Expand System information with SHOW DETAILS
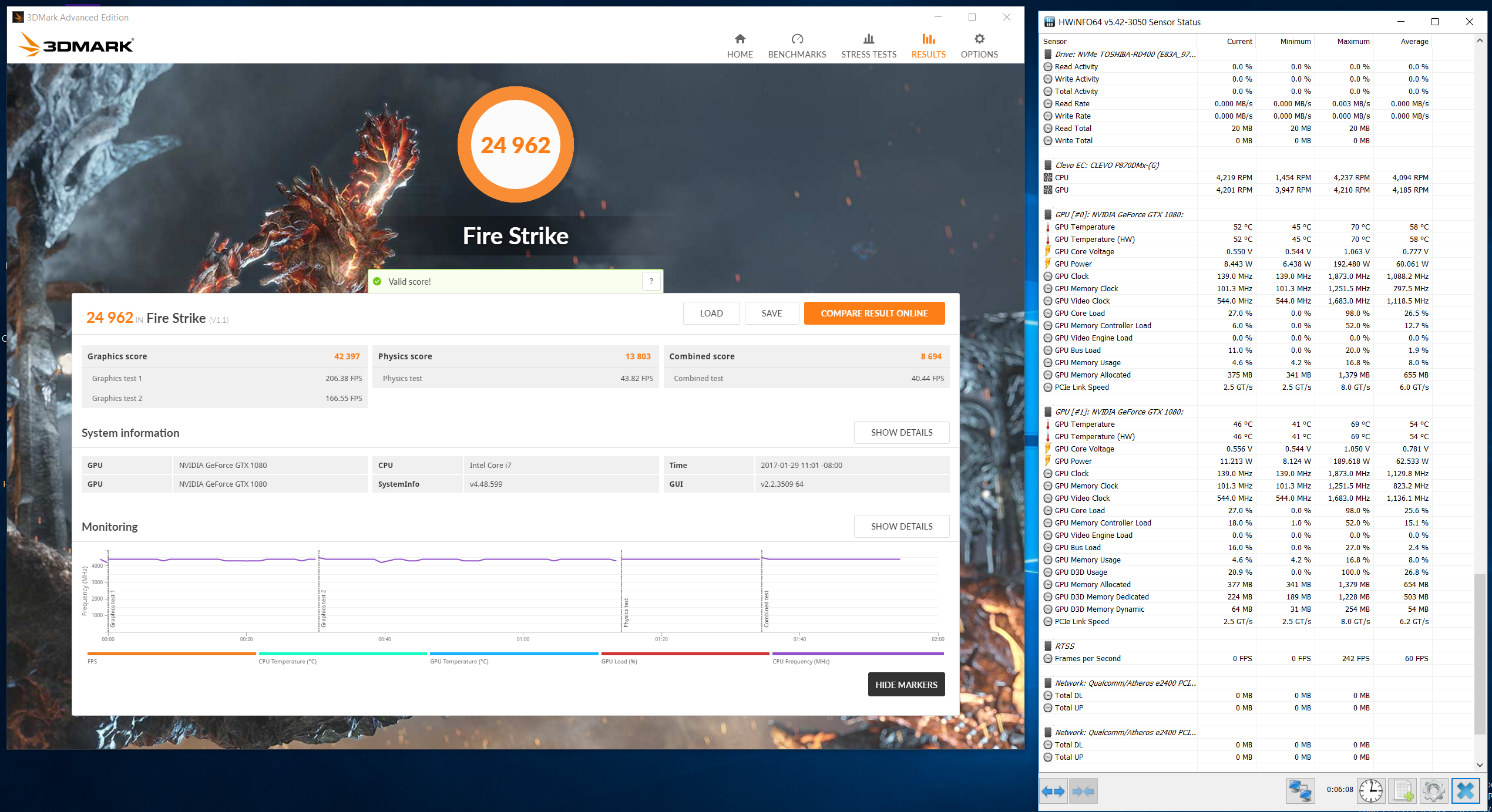Screen dimensions: 1492x812 coord(901,432)
